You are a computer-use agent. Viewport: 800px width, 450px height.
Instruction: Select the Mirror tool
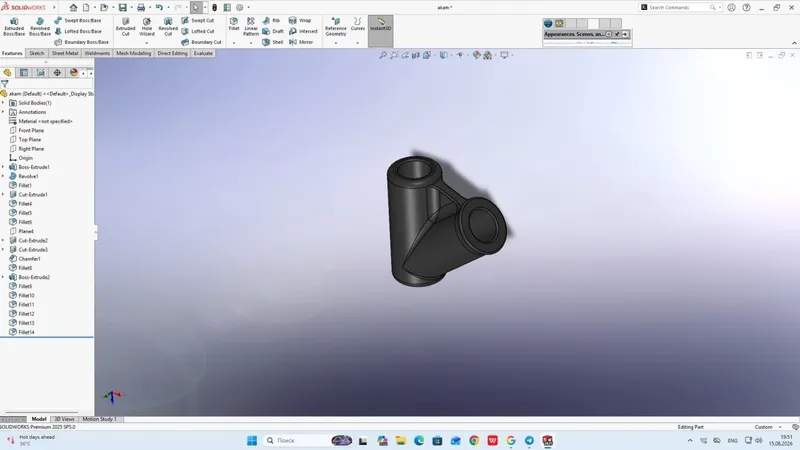pos(301,42)
